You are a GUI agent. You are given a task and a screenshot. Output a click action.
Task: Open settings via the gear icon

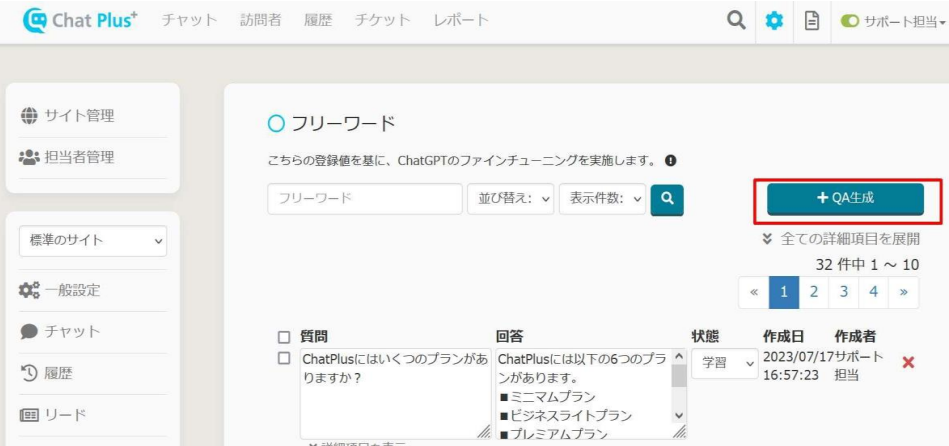point(774,21)
